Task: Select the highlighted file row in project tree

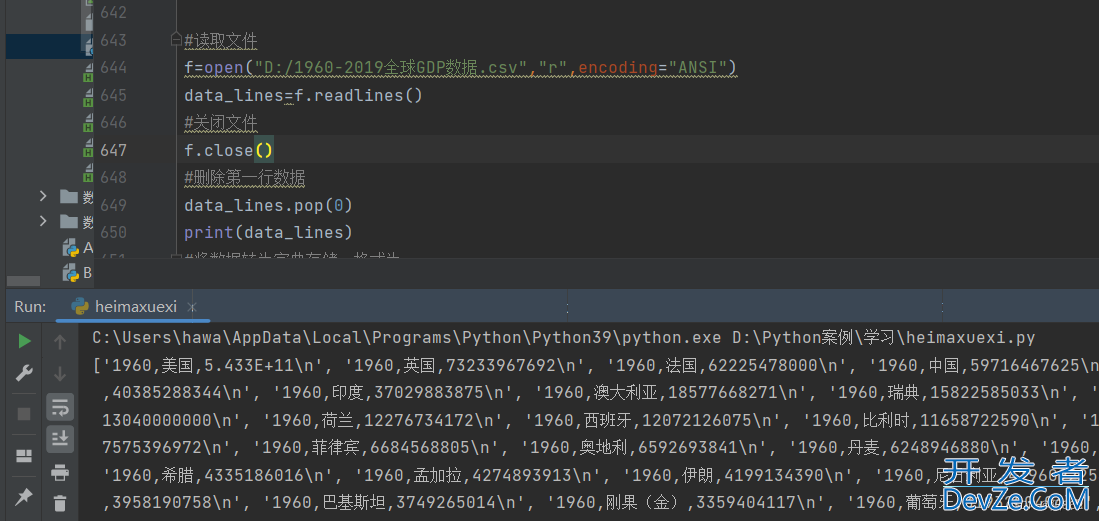Action: (49, 46)
